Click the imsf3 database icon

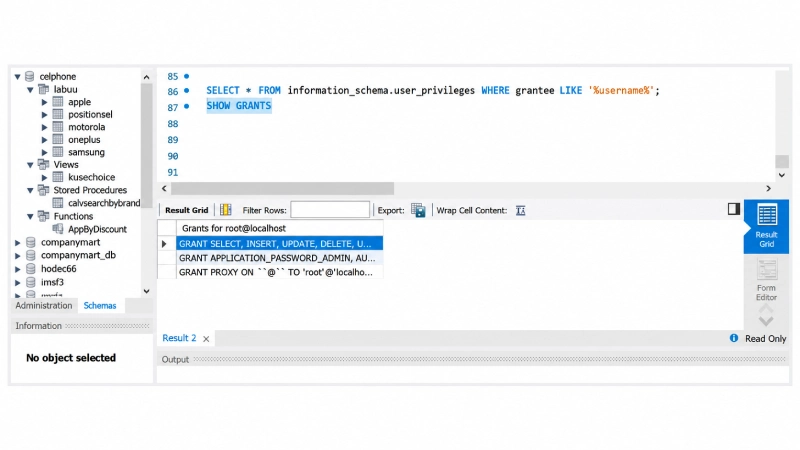click(x=31, y=282)
